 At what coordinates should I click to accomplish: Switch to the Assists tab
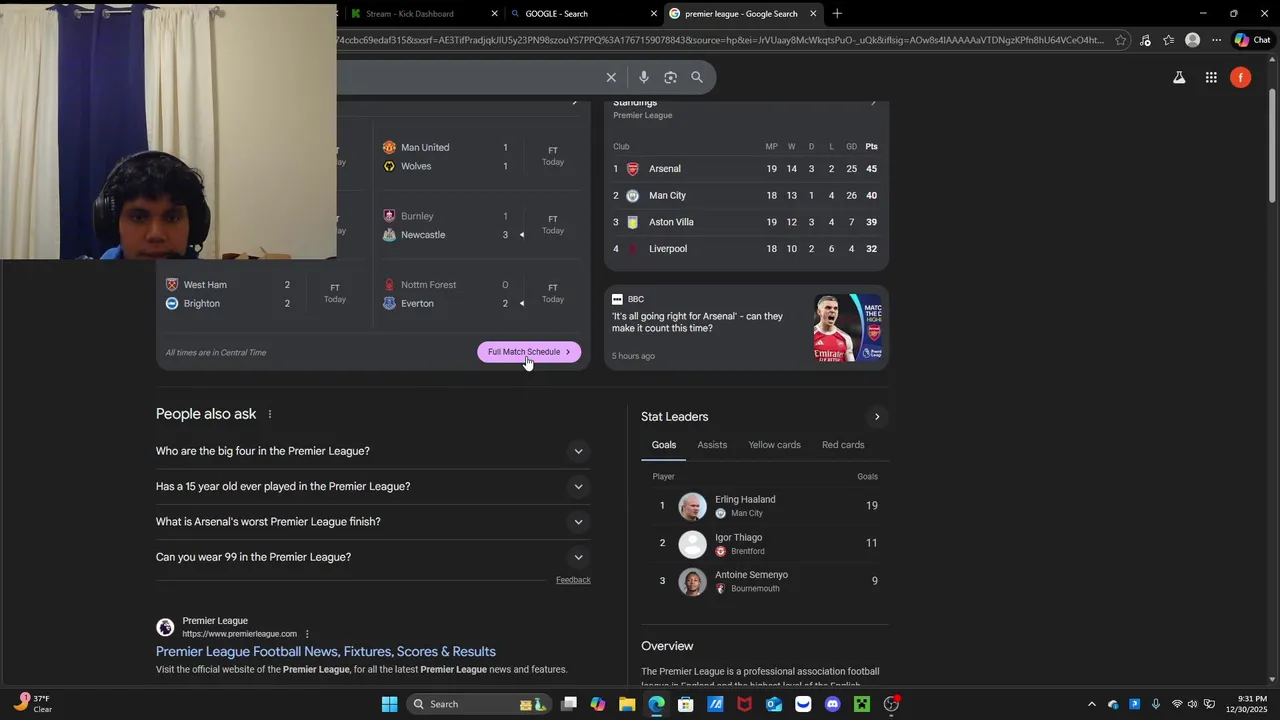pos(712,445)
